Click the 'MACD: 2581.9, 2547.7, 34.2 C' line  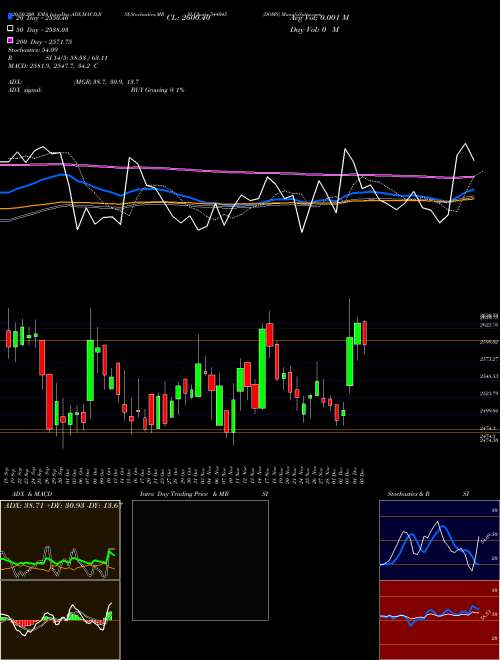(53, 66)
